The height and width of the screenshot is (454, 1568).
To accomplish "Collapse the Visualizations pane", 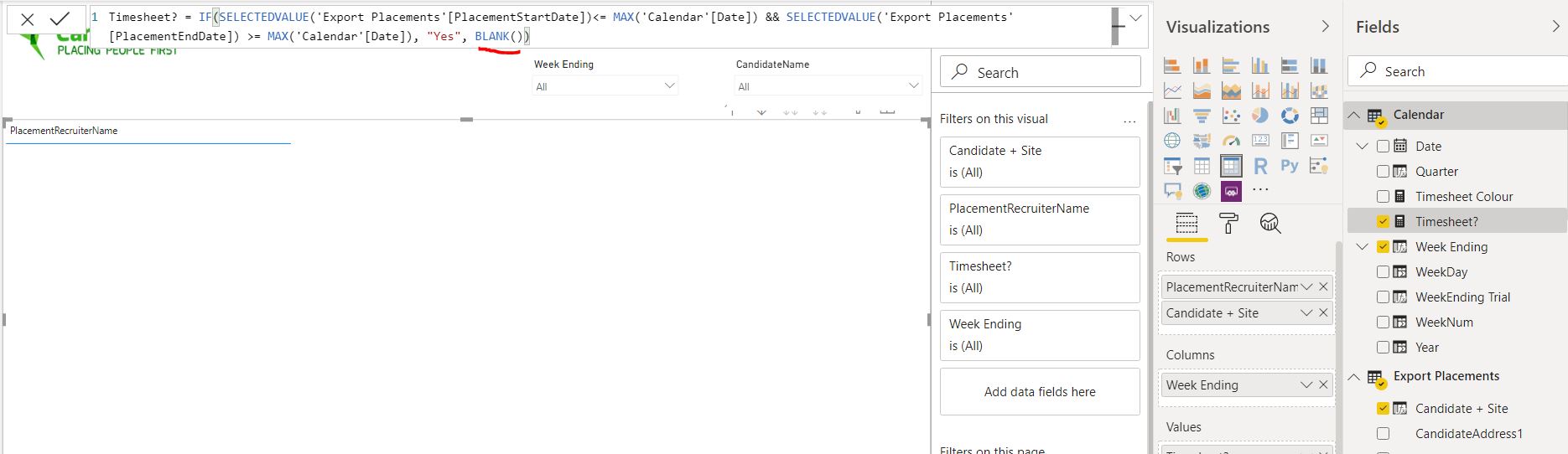I will coord(1325,27).
